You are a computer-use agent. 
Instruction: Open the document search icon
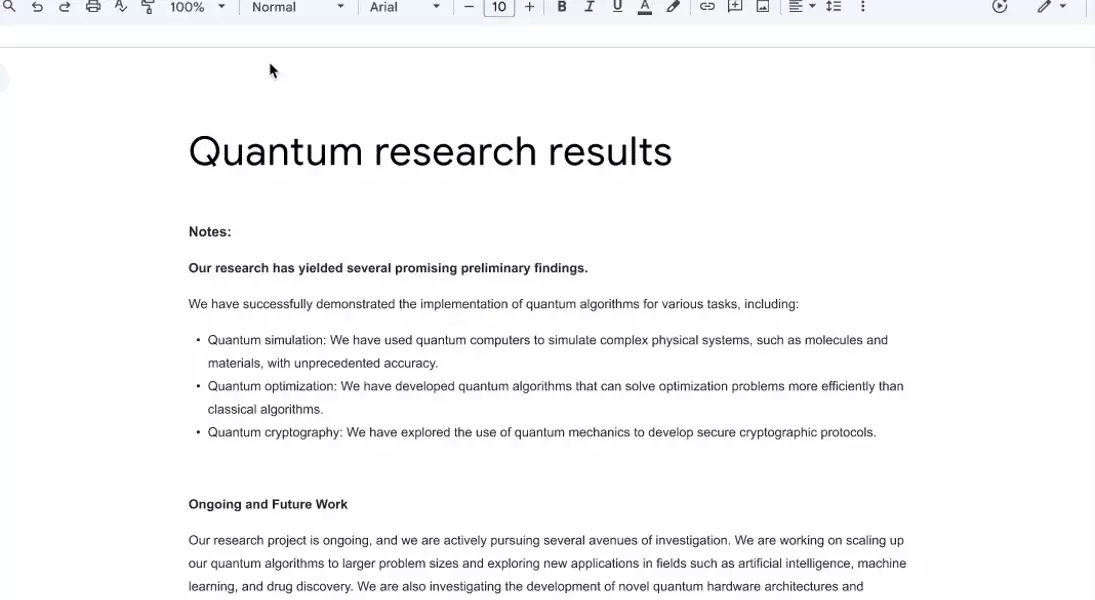8,7
